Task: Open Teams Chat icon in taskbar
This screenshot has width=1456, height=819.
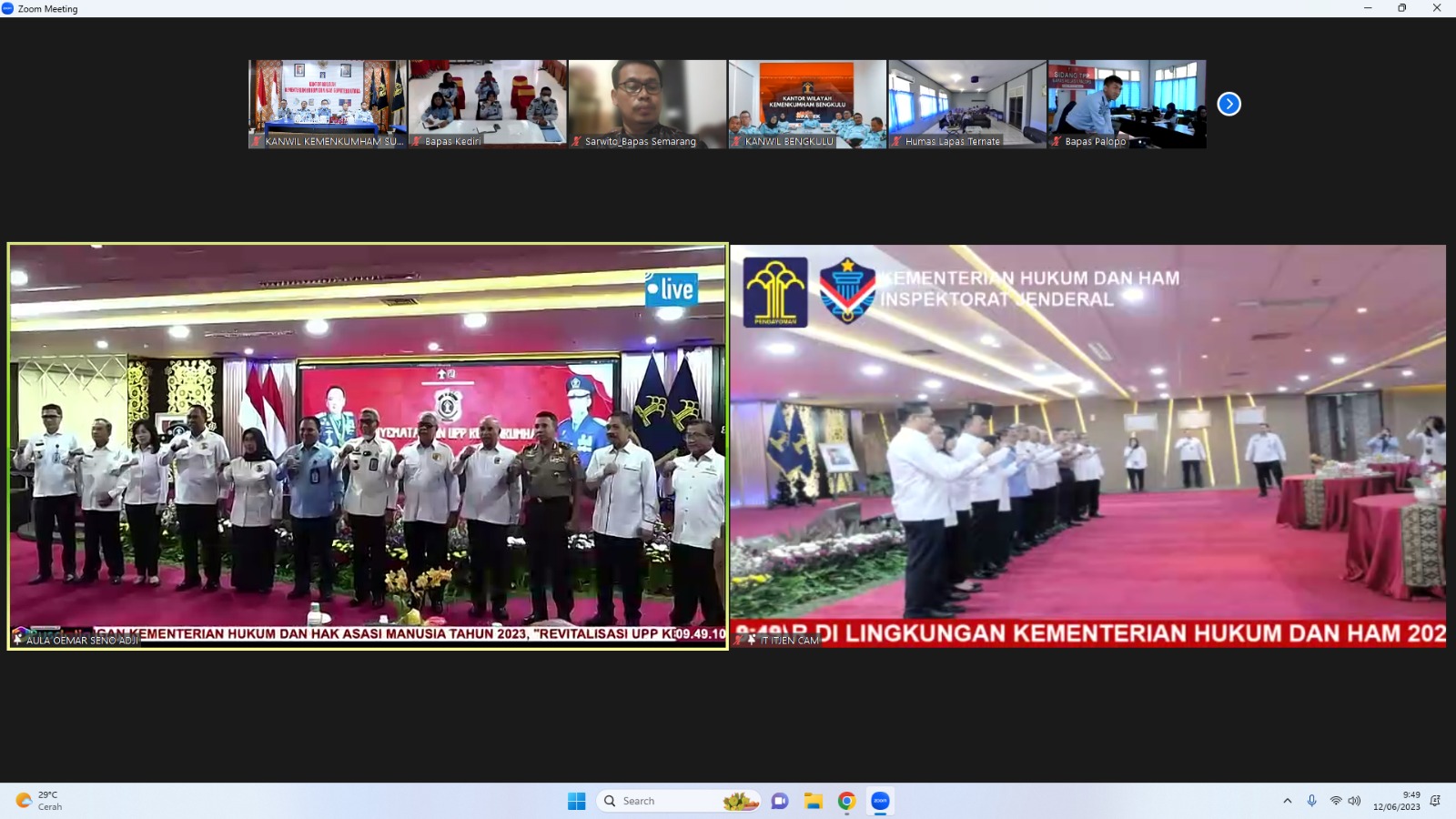Action: (780, 801)
